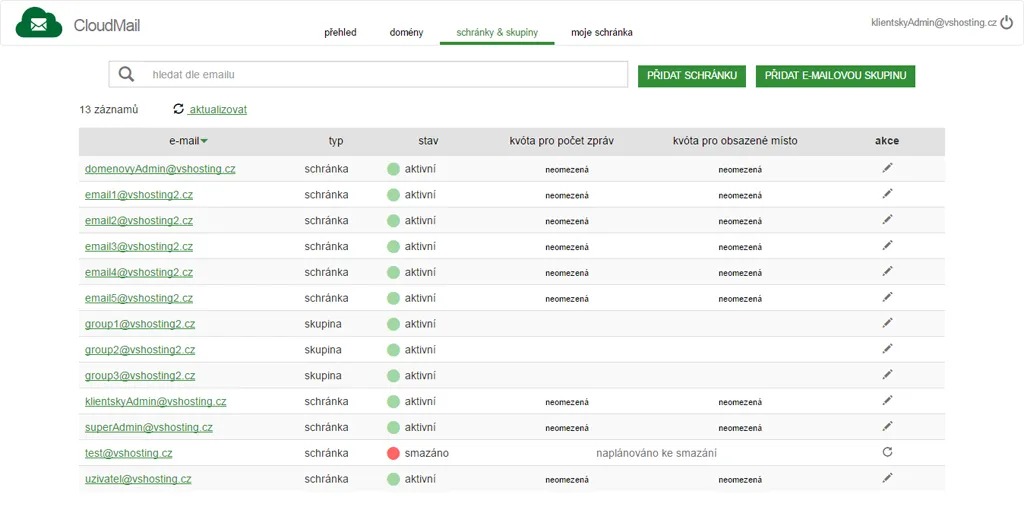Viewport: 1024px width, 520px height.
Task: Open the email1@vshosting2.cz link
Action: (x=138, y=195)
